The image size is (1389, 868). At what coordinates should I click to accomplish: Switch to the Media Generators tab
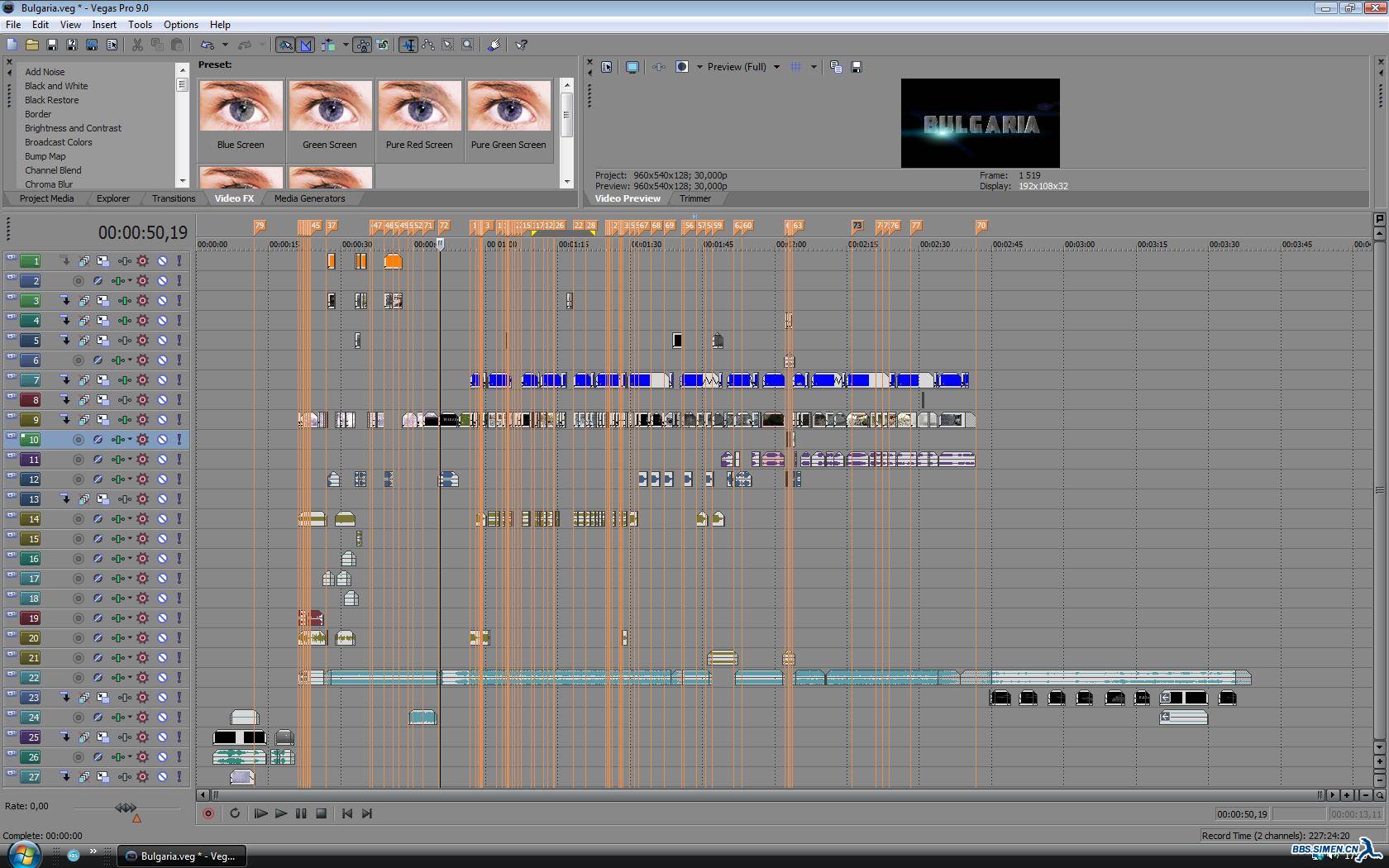click(x=309, y=198)
